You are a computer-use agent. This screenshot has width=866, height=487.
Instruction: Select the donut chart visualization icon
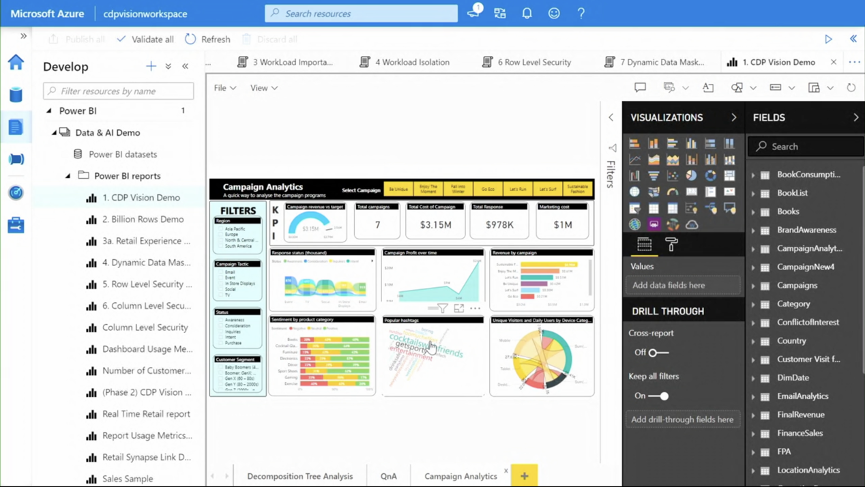pos(710,176)
